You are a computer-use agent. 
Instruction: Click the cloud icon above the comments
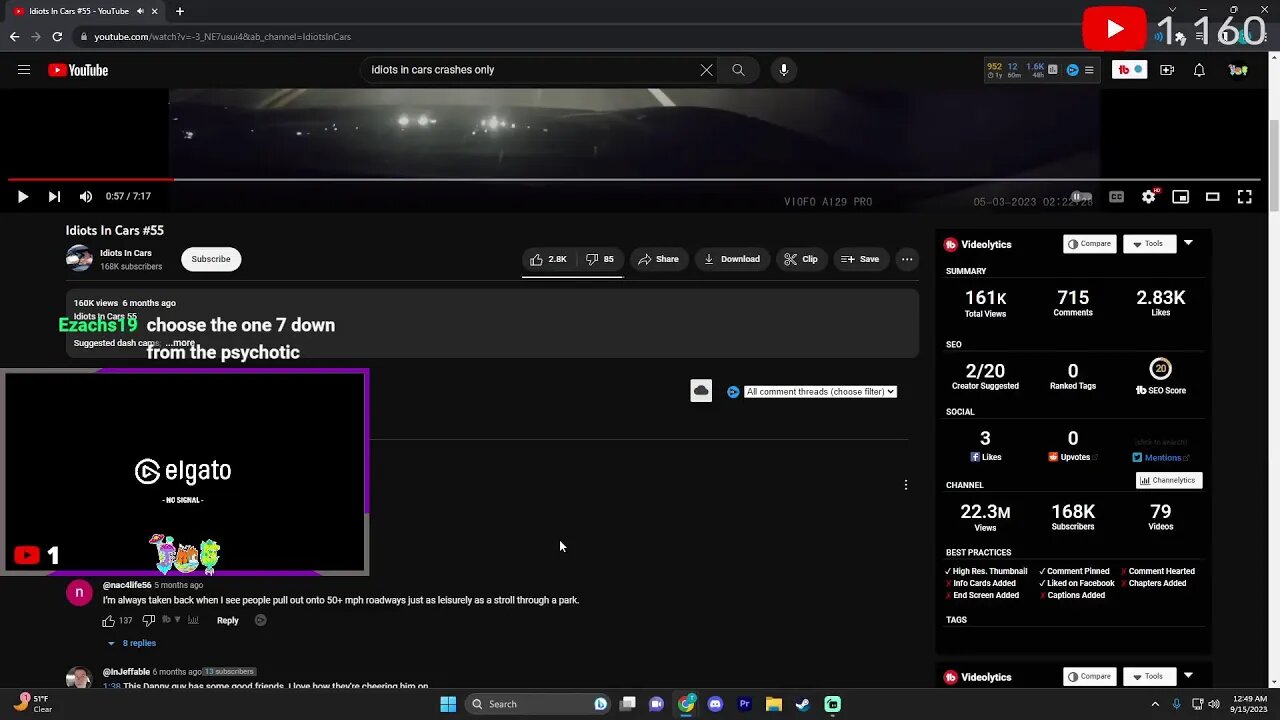click(x=701, y=391)
